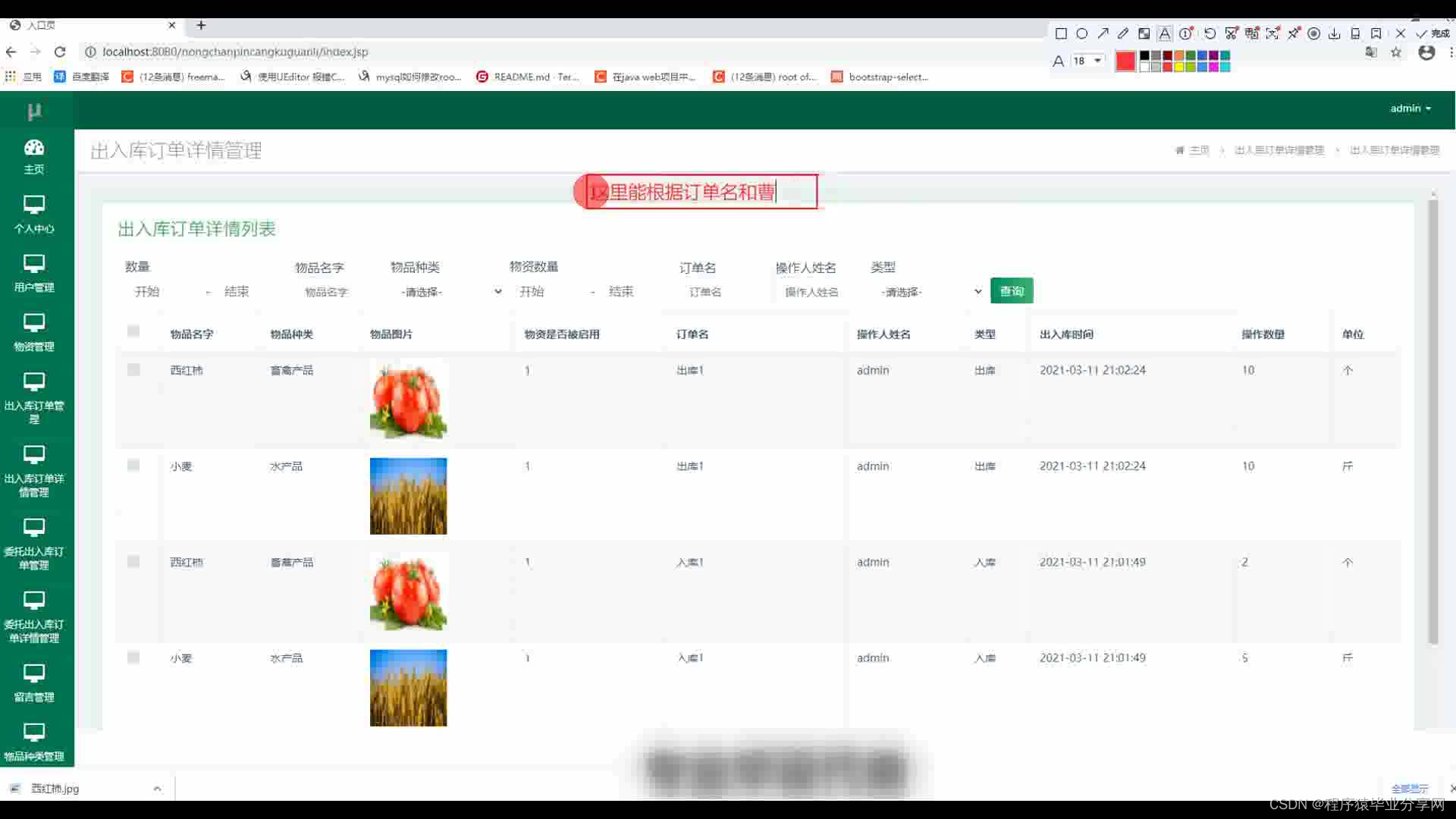The height and width of the screenshot is (819, 1456).
Task: Click the pin screenshot icon
Action: pyautogui.click(x=1293, y=33)
